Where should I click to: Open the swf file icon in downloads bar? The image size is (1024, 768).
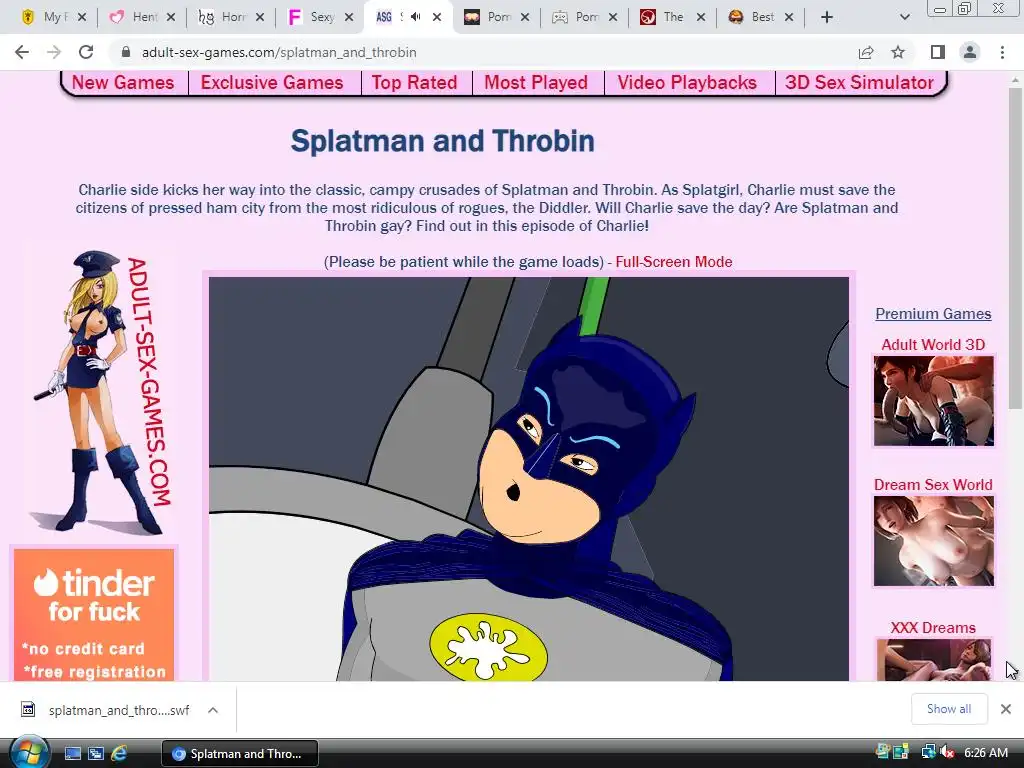(28, 709)
